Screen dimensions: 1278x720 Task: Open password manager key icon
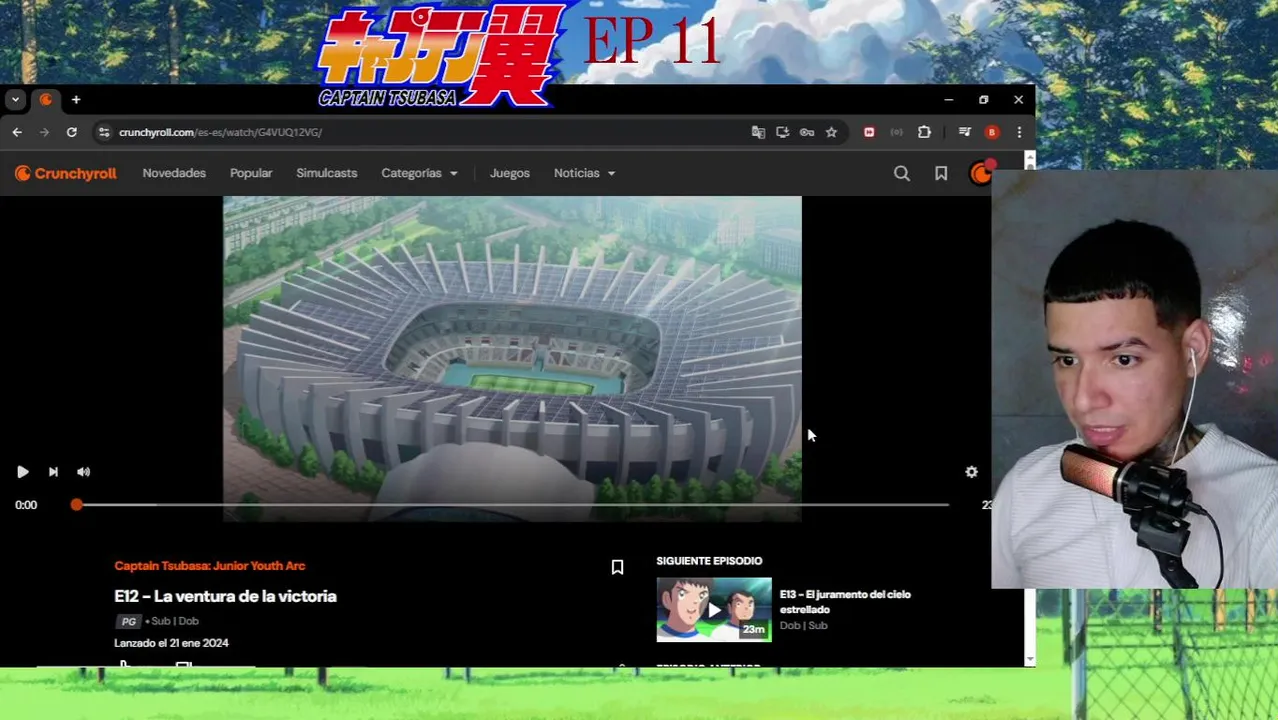tap(807, 132)
